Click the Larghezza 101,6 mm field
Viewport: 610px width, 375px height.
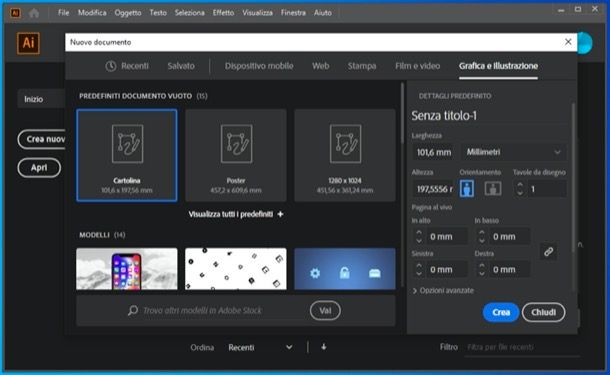pos(434,152)
